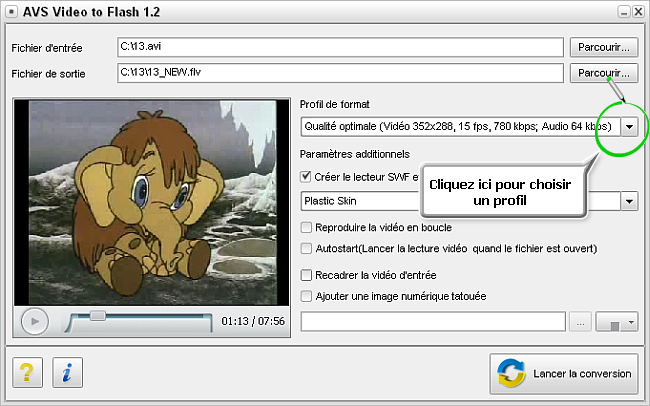Uncheck Créer le lecteur SWF checkbox
Screen dimensions: 650x406
pyautogui.click(x=306, y=177)
